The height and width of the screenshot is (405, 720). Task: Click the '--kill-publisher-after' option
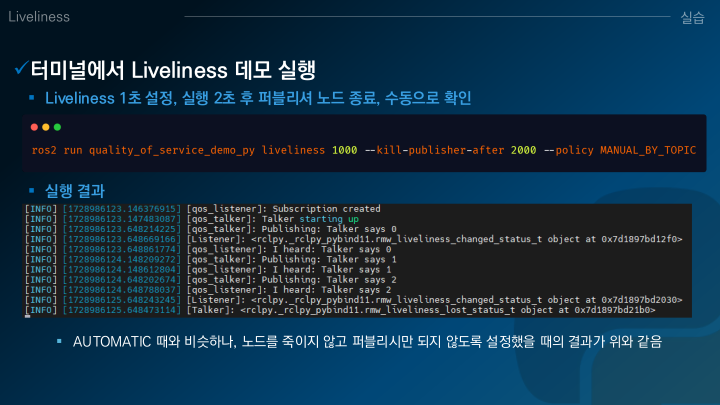tap(434, 150)
